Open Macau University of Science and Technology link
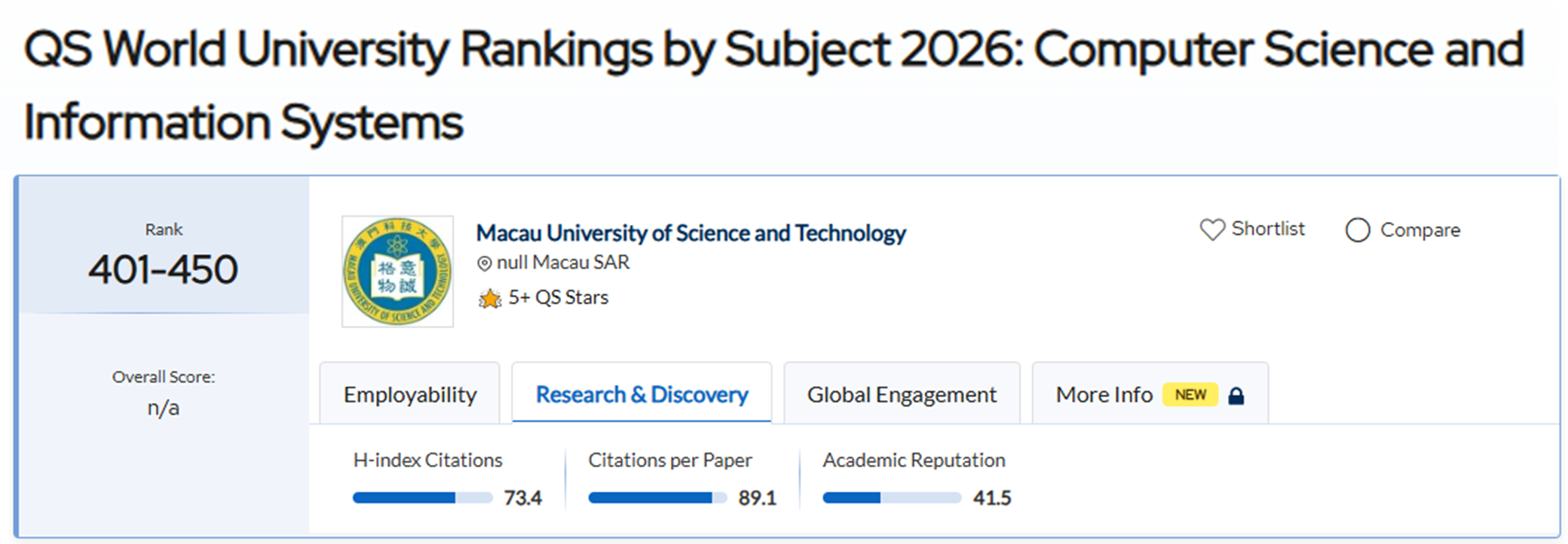Screen dimensions: 1568x544 691,233
